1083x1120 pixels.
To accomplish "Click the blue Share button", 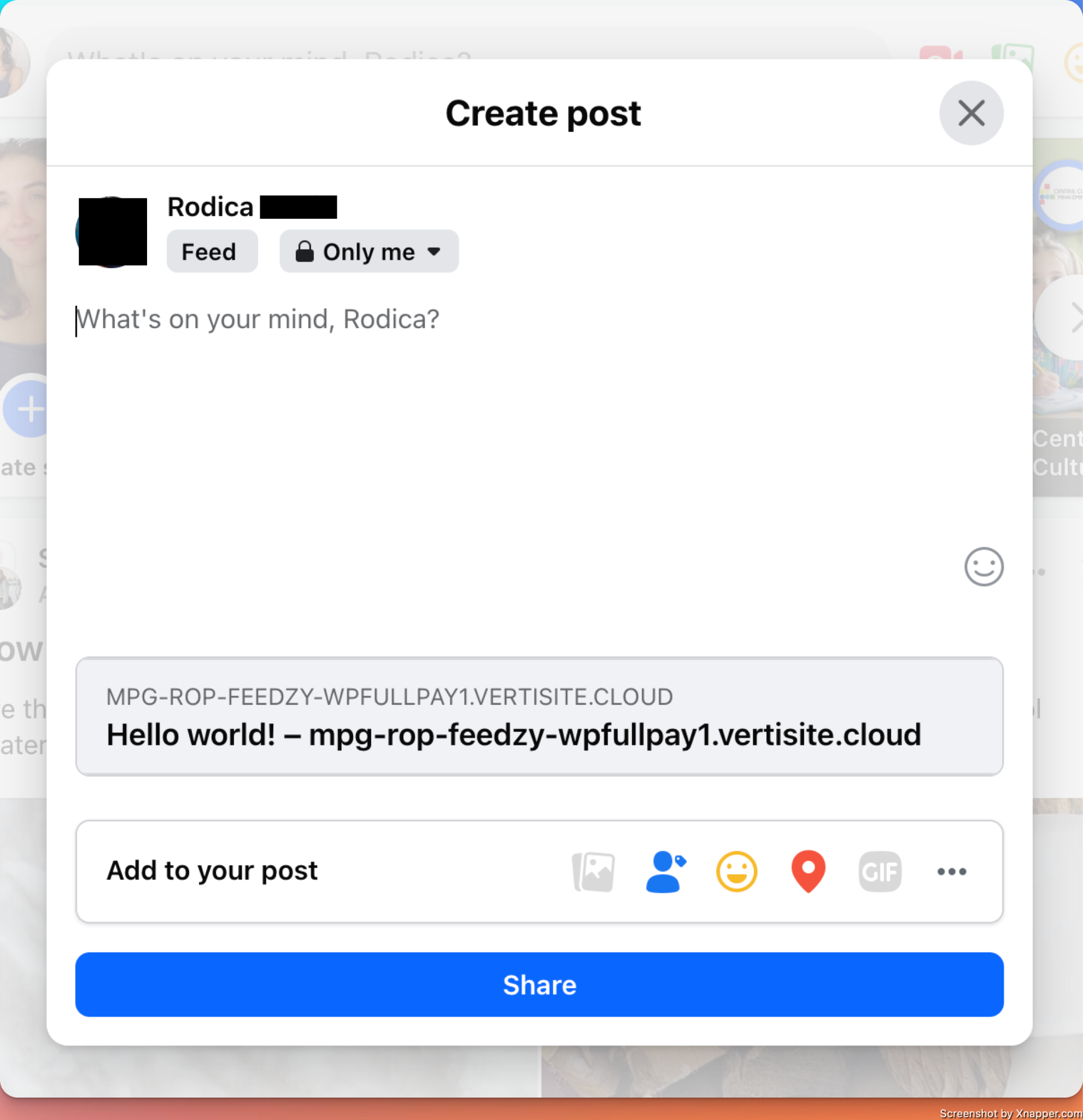I will 539,984.
